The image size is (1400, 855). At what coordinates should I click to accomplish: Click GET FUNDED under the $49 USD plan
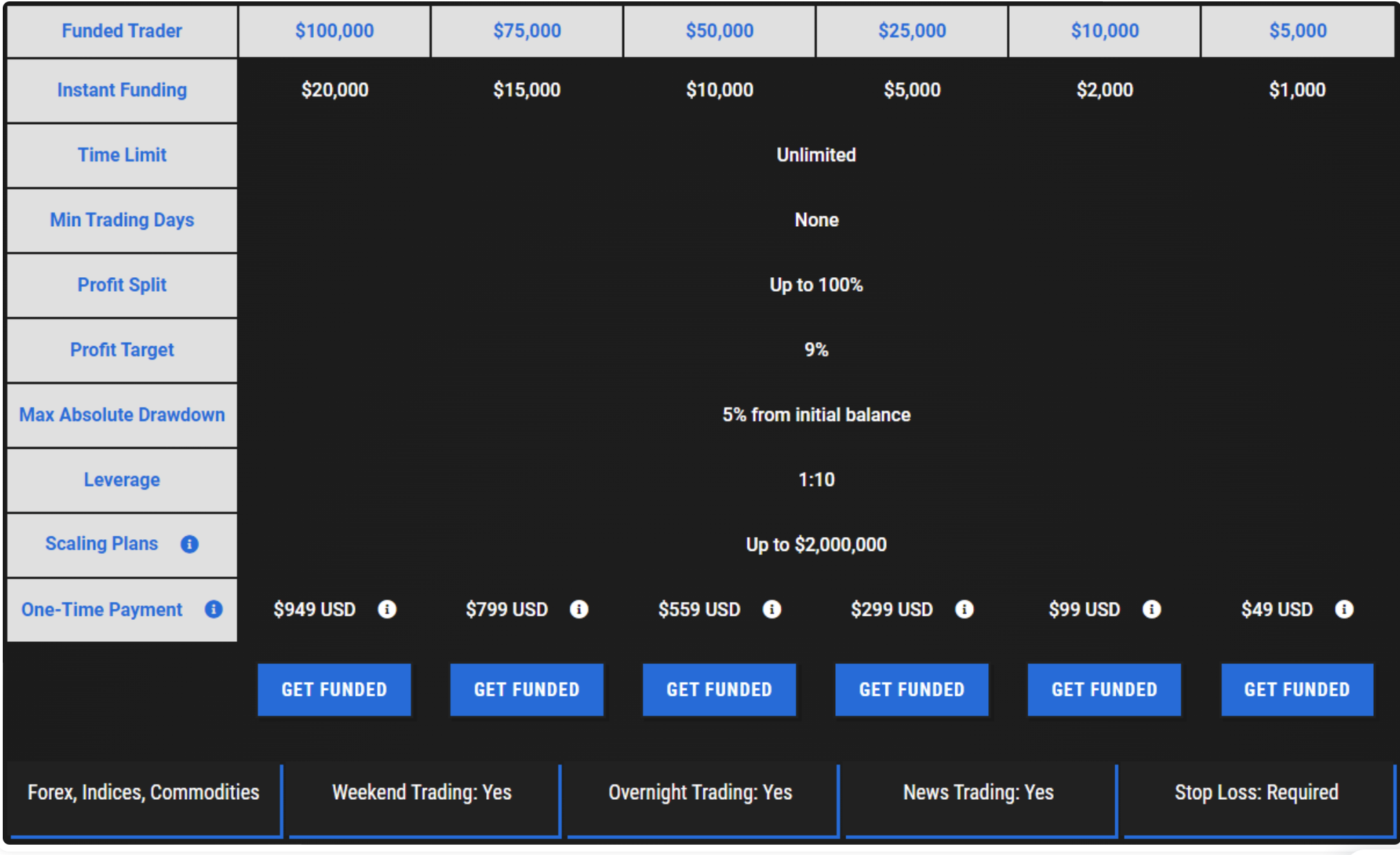point(1297,690)
